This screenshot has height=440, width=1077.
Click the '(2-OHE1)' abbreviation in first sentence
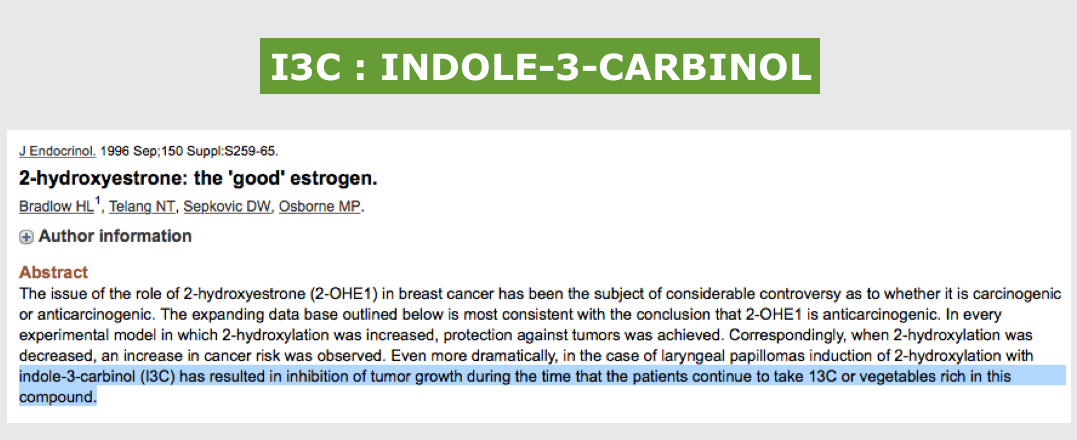click(343, 294)
